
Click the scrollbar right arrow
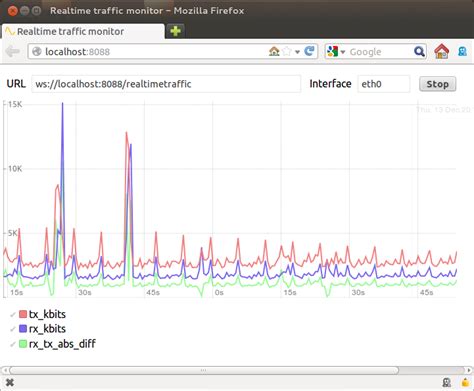click(469, 370)
